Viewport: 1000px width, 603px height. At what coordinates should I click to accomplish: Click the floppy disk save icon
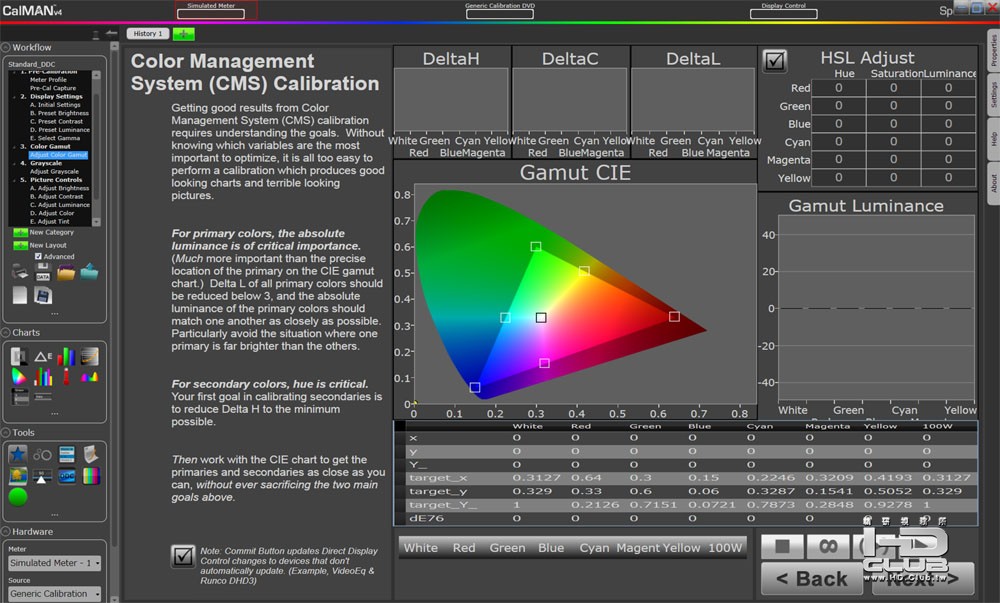43,295
